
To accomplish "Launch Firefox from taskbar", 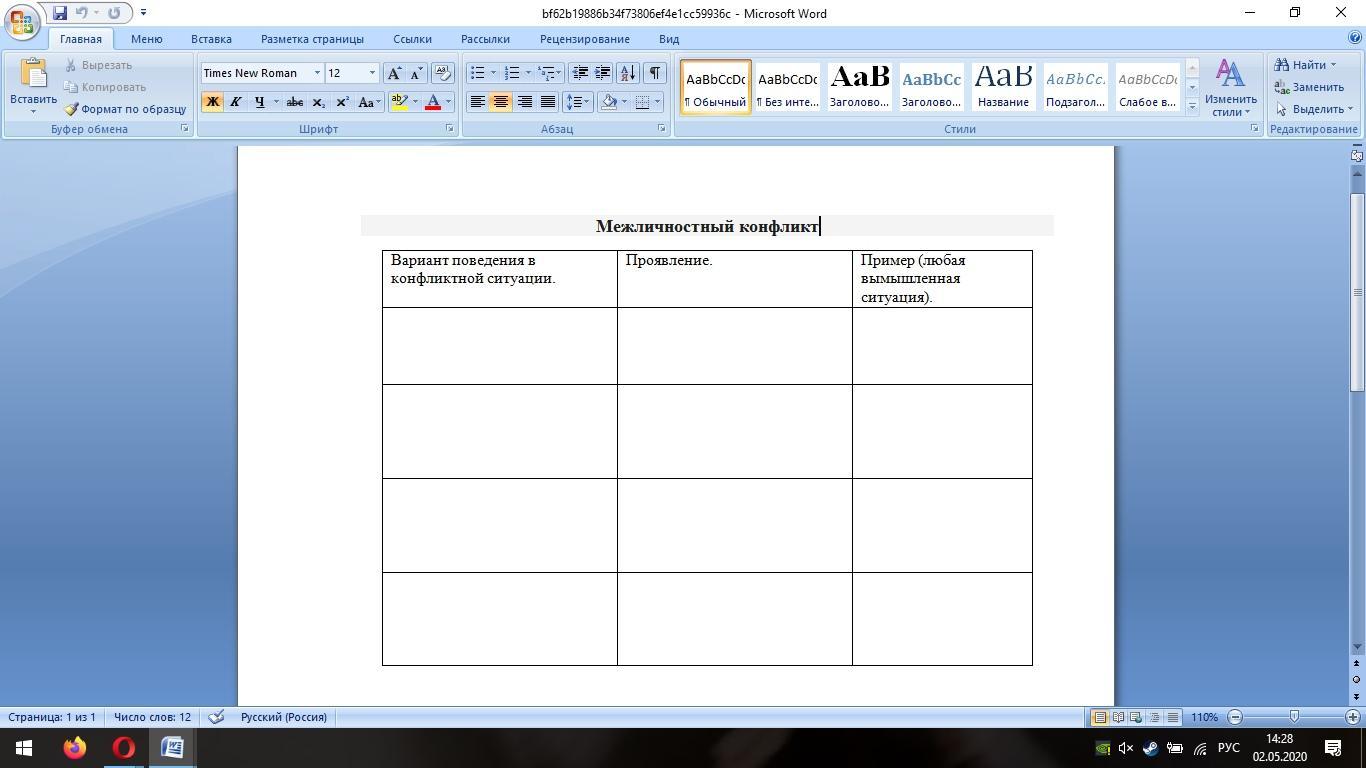I will click(x=75, y=748).
